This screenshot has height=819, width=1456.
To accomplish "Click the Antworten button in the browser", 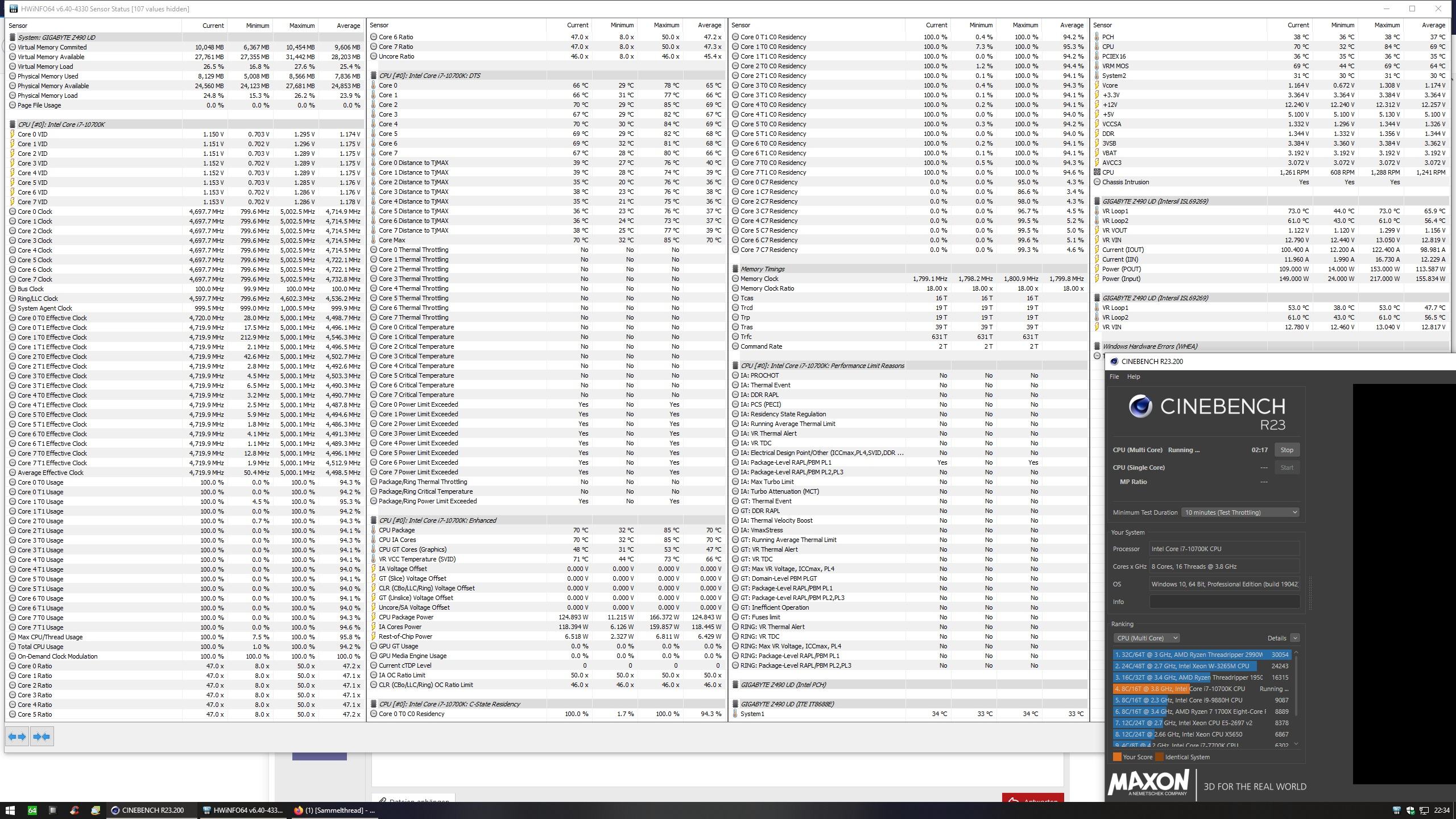I will (1033, 798).
